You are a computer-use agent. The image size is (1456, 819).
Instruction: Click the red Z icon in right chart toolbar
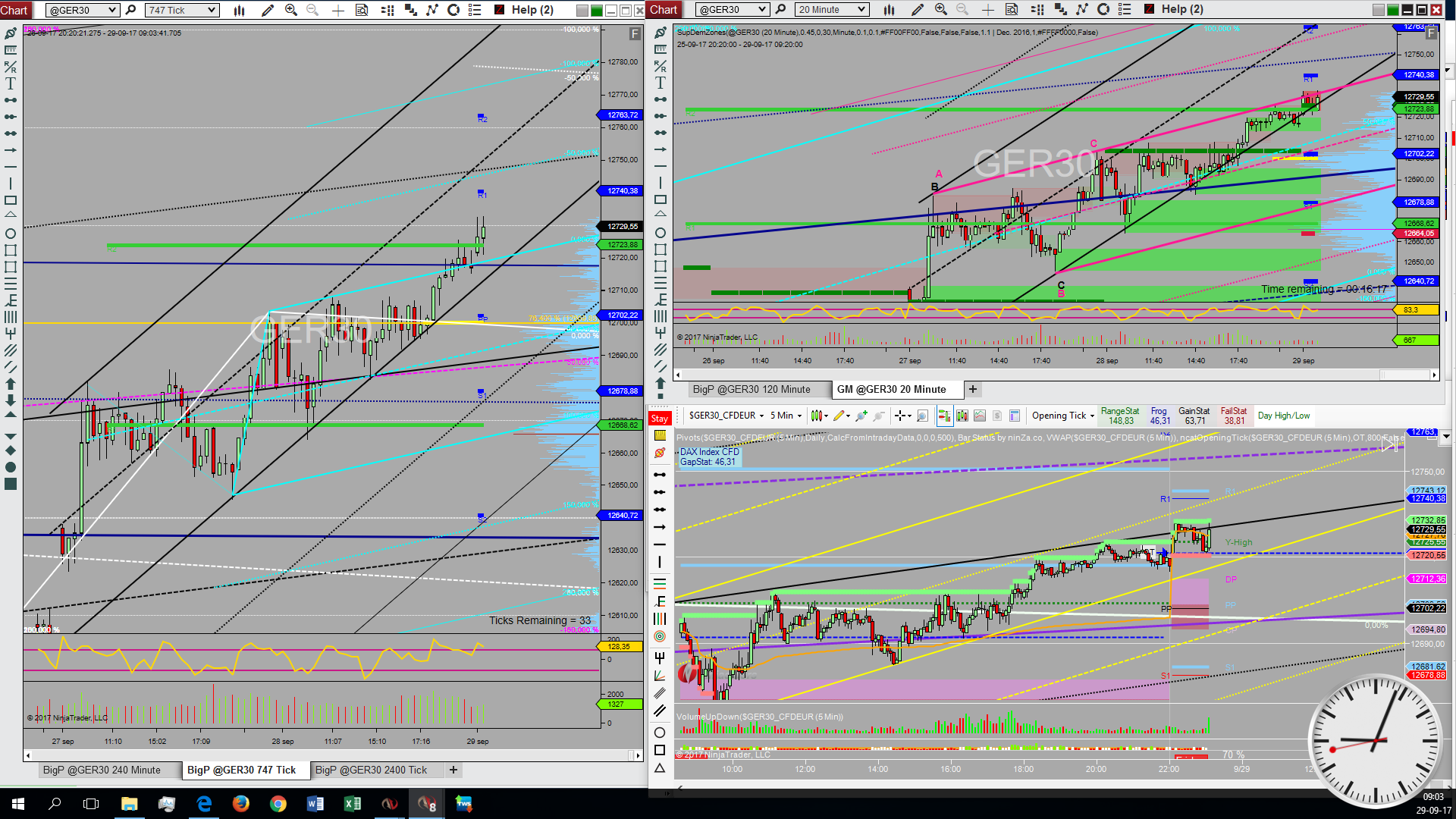coord(1150,9)
